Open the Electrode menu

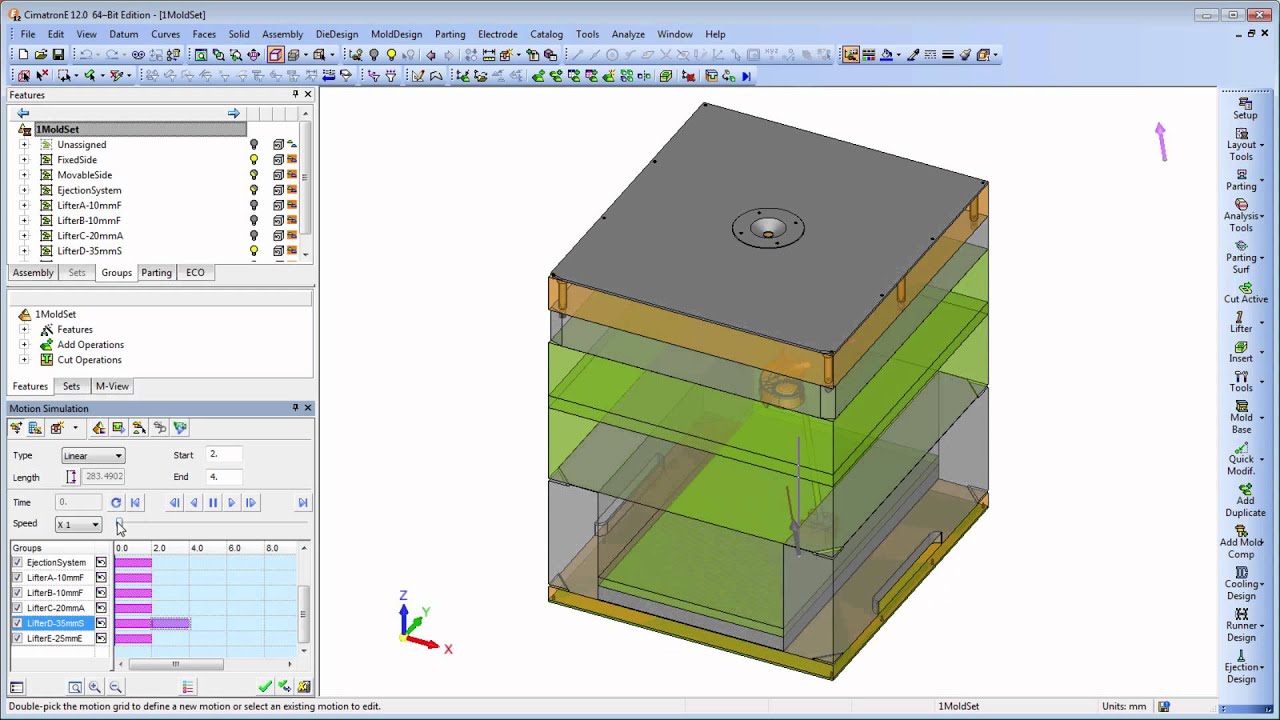(497, 34)
